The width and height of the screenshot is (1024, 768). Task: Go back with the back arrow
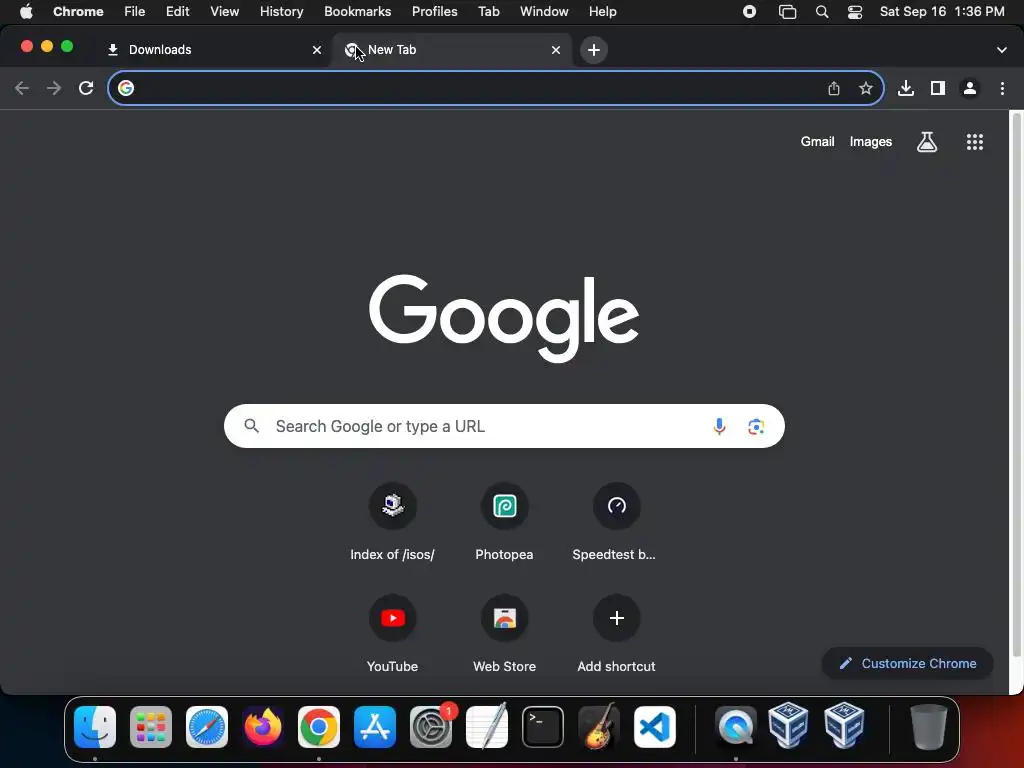click(22, 88)
